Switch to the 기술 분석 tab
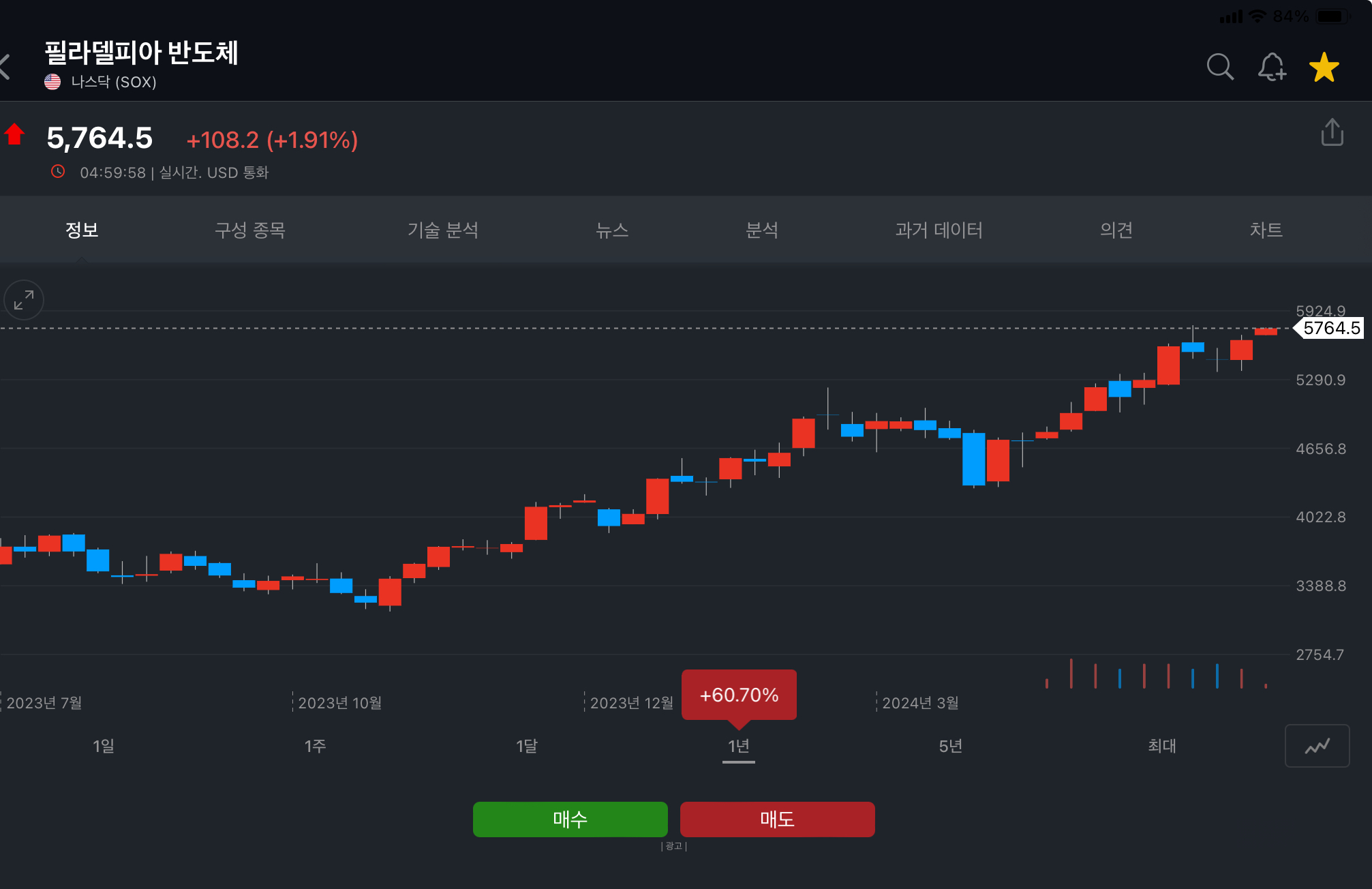The height and width of the screenshot is (889, 1372). 443,230
